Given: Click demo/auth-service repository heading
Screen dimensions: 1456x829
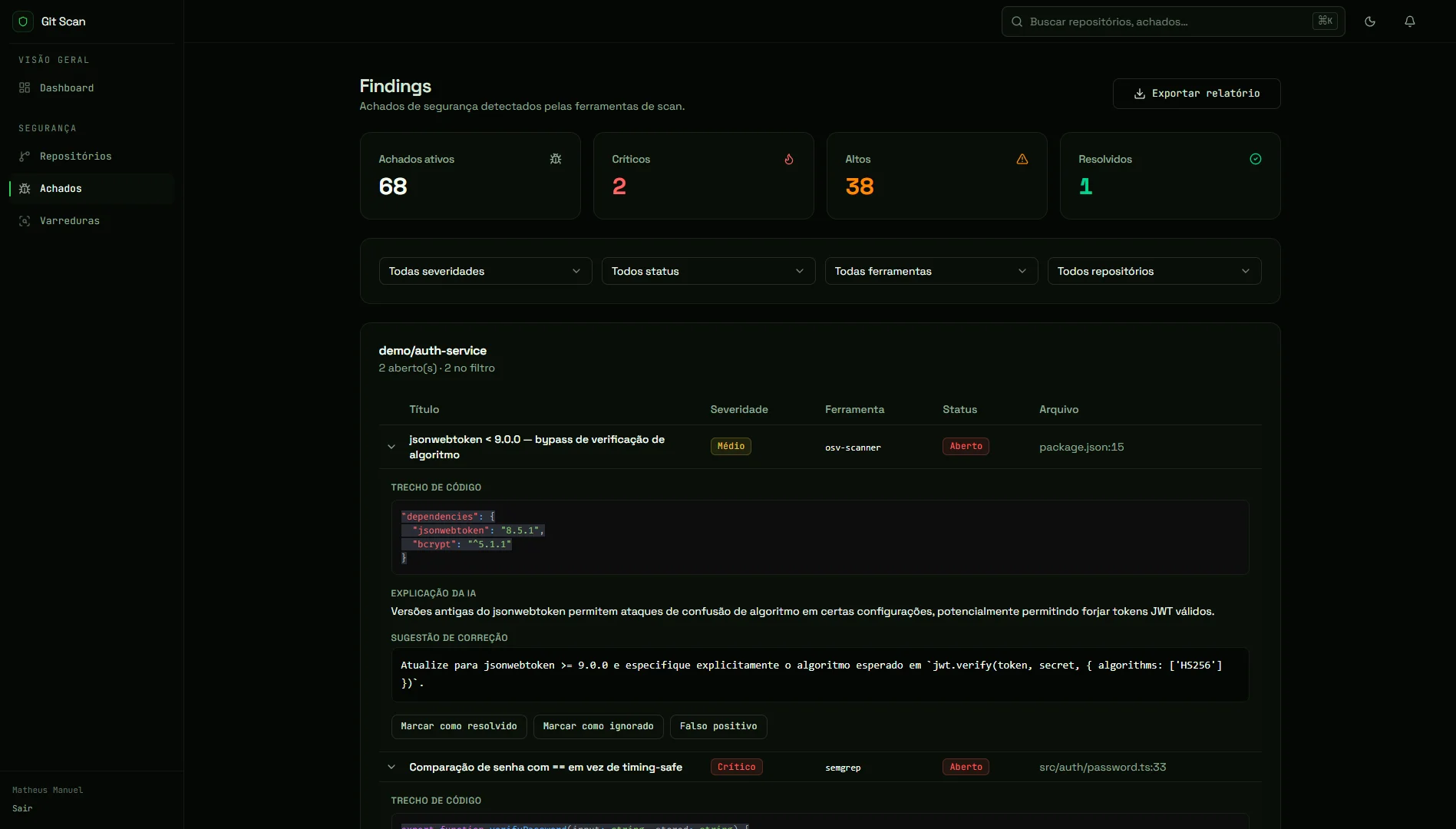Looking at the screenshot, I should pyautogui.click(x=432, y=351).
